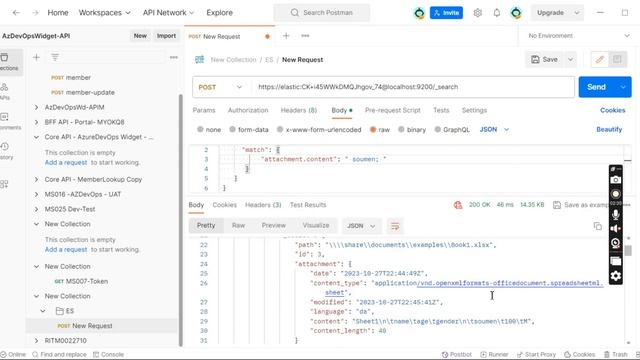Screen dimensions: 640x360
Task: Click the record button in recorder toolbar
Action: click(x=616, y=194)
